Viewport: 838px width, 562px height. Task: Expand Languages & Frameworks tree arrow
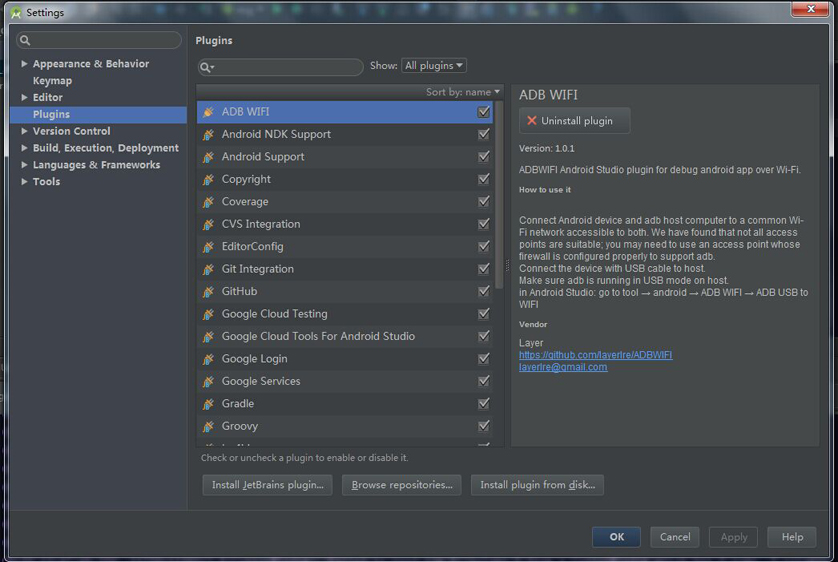point(24,165)
